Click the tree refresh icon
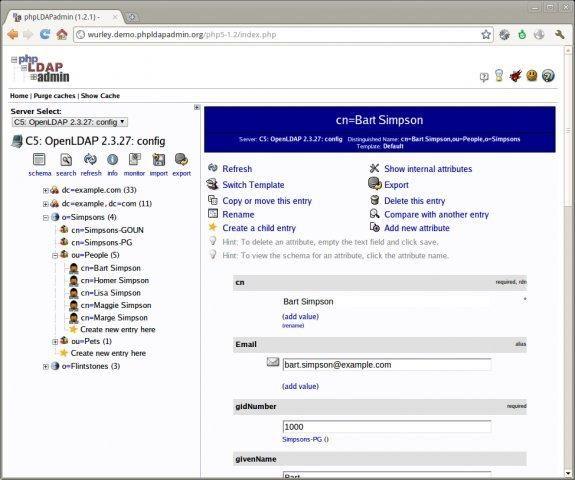 [90, 160]
